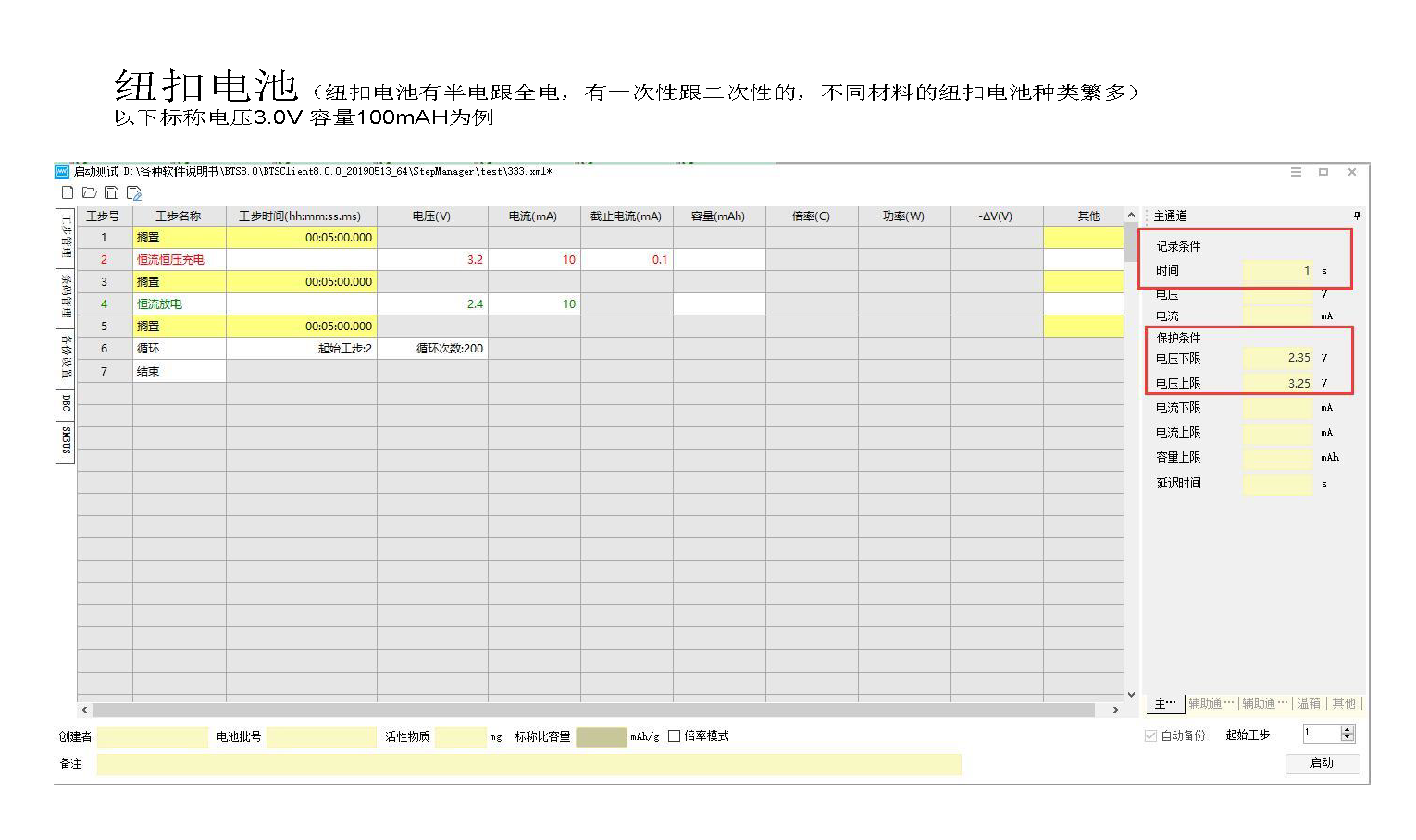The width and height of the screenshot is (1416, 840).
Task: Decrease 起始工步 with the down stepper arrow
Action: [1348, 737]
